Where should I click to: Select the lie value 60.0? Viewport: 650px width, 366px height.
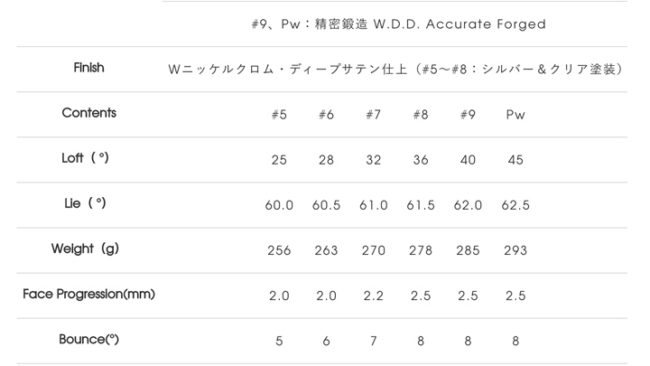pos(279,205)
